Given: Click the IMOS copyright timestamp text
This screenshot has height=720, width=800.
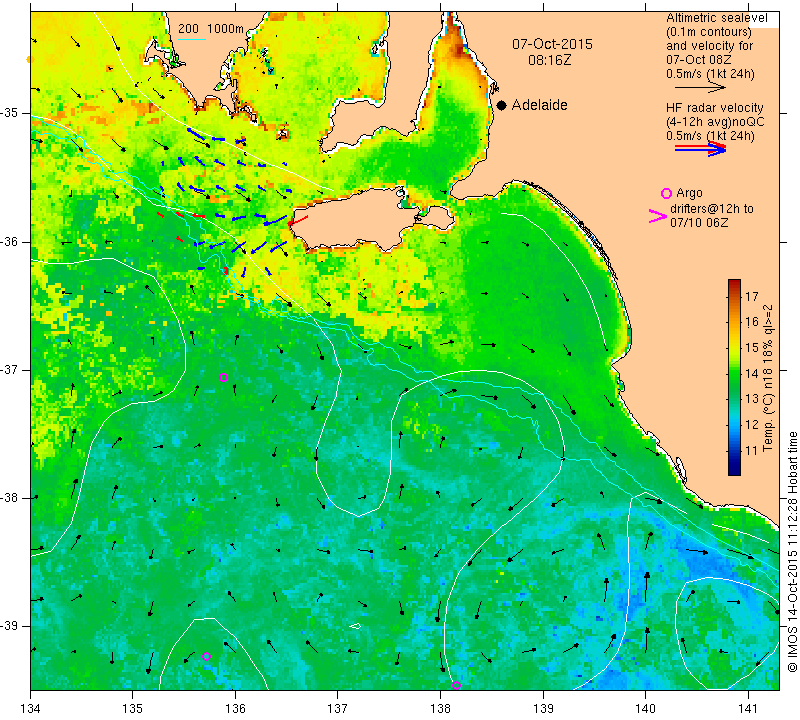Looking at the screenshot, I should tap(792, 551).
